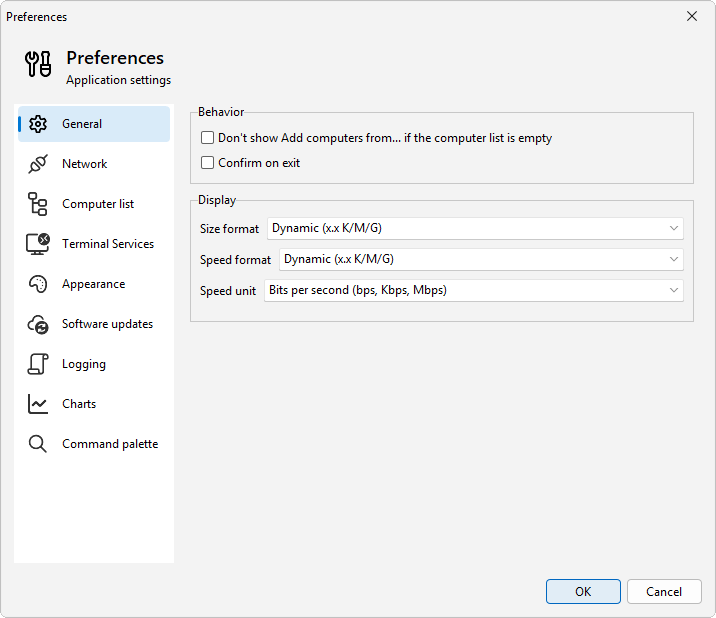Enable Don't show Add computers from checkbox

(x=207, y=137)
